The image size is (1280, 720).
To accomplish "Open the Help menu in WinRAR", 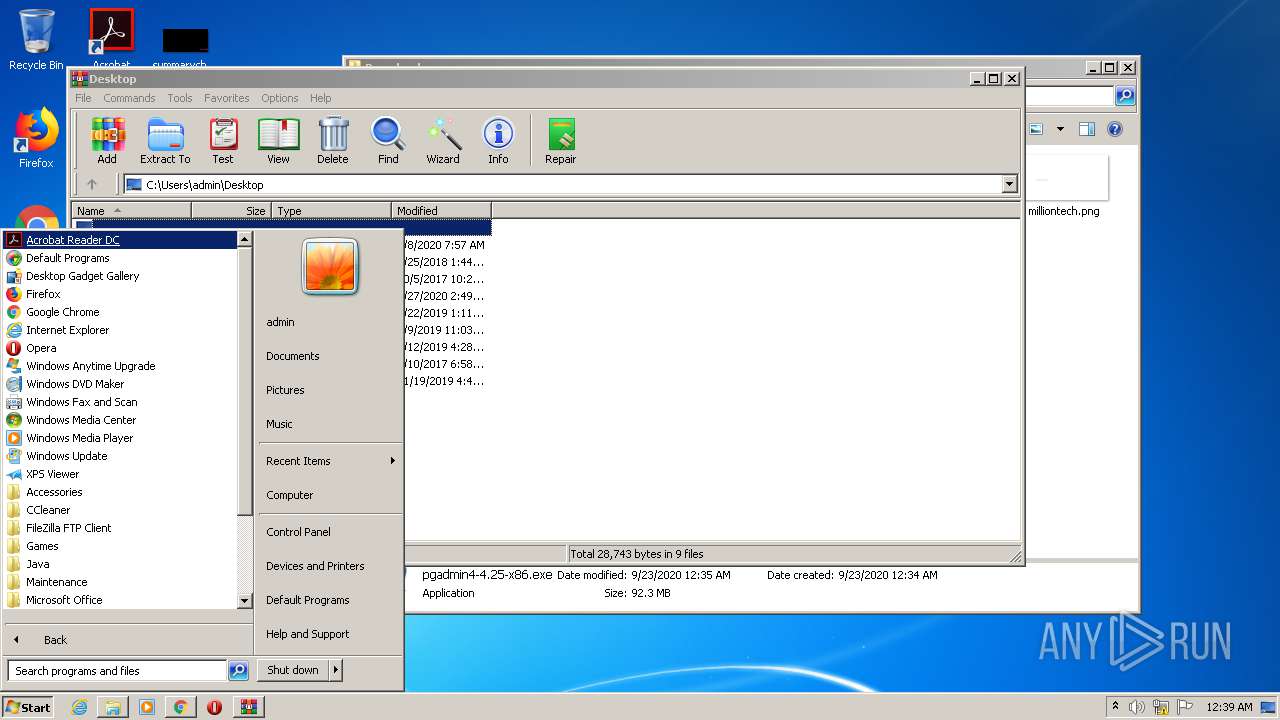I will click(321, 98).
